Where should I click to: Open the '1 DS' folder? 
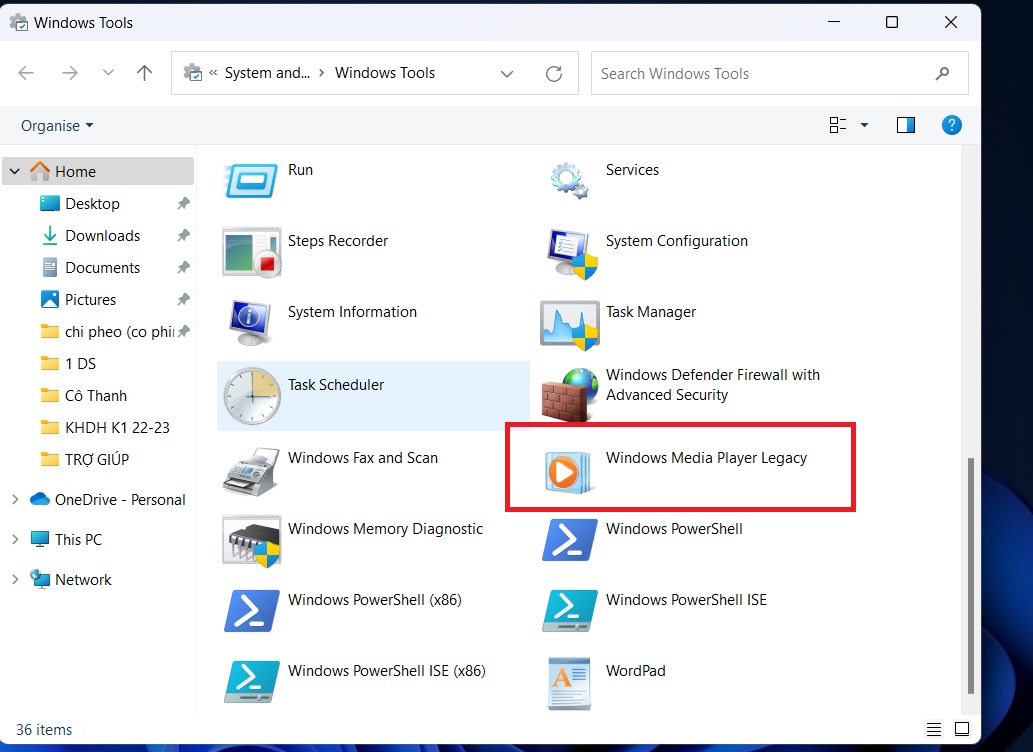[x=80, y=363]
